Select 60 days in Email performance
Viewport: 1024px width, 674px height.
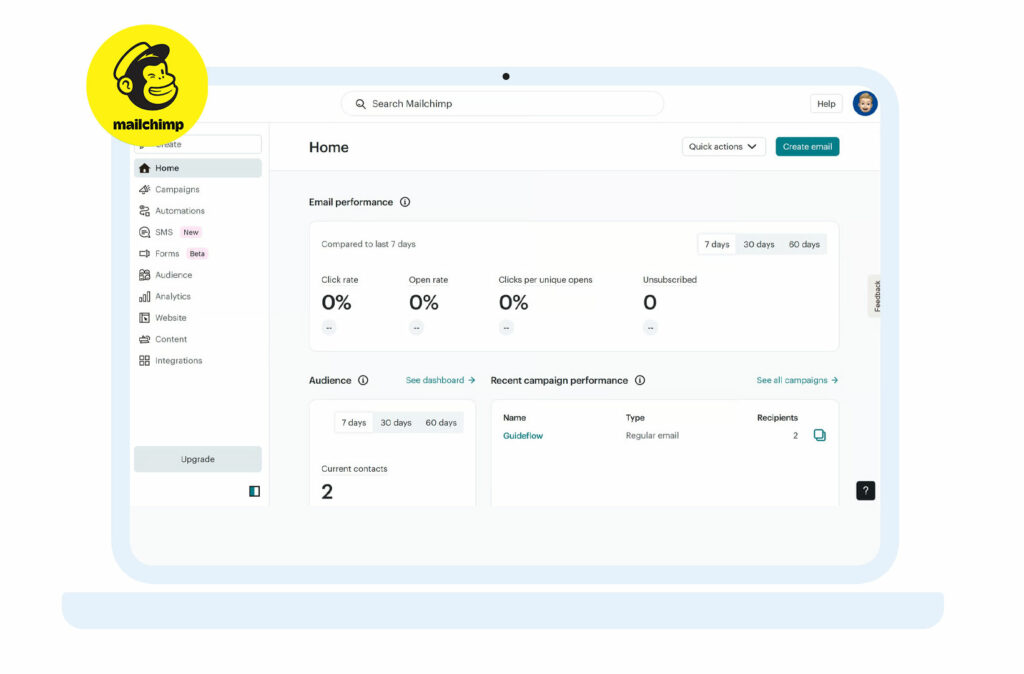point(804,244)
